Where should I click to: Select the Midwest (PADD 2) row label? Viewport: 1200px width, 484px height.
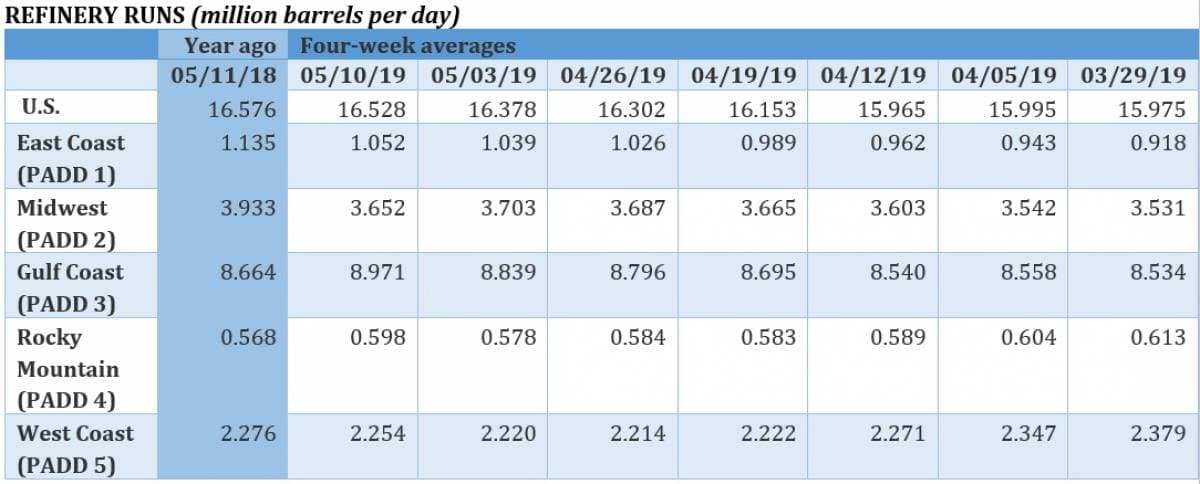point(66,223)
